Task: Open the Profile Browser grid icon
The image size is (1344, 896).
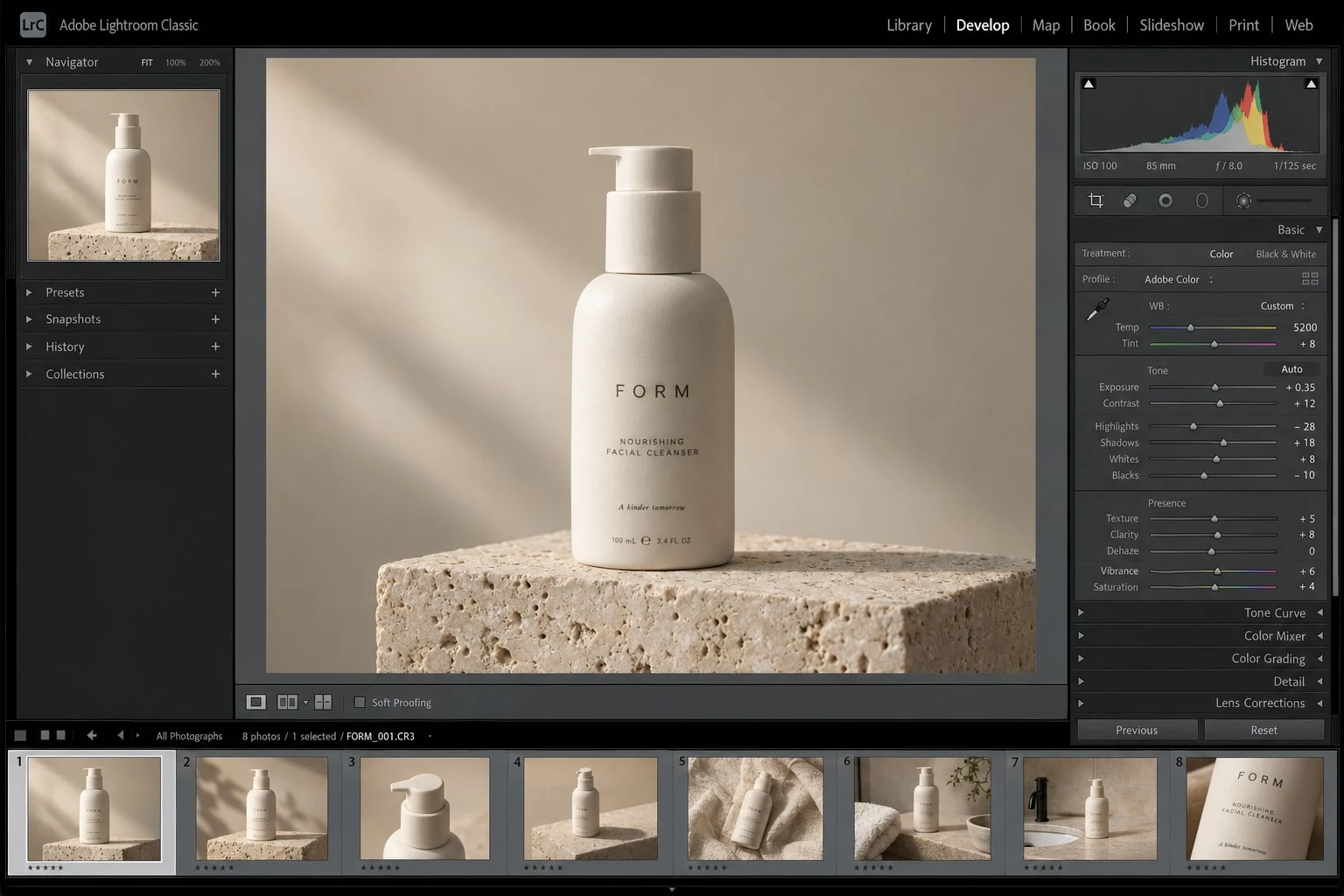Action: point(1310,279)
